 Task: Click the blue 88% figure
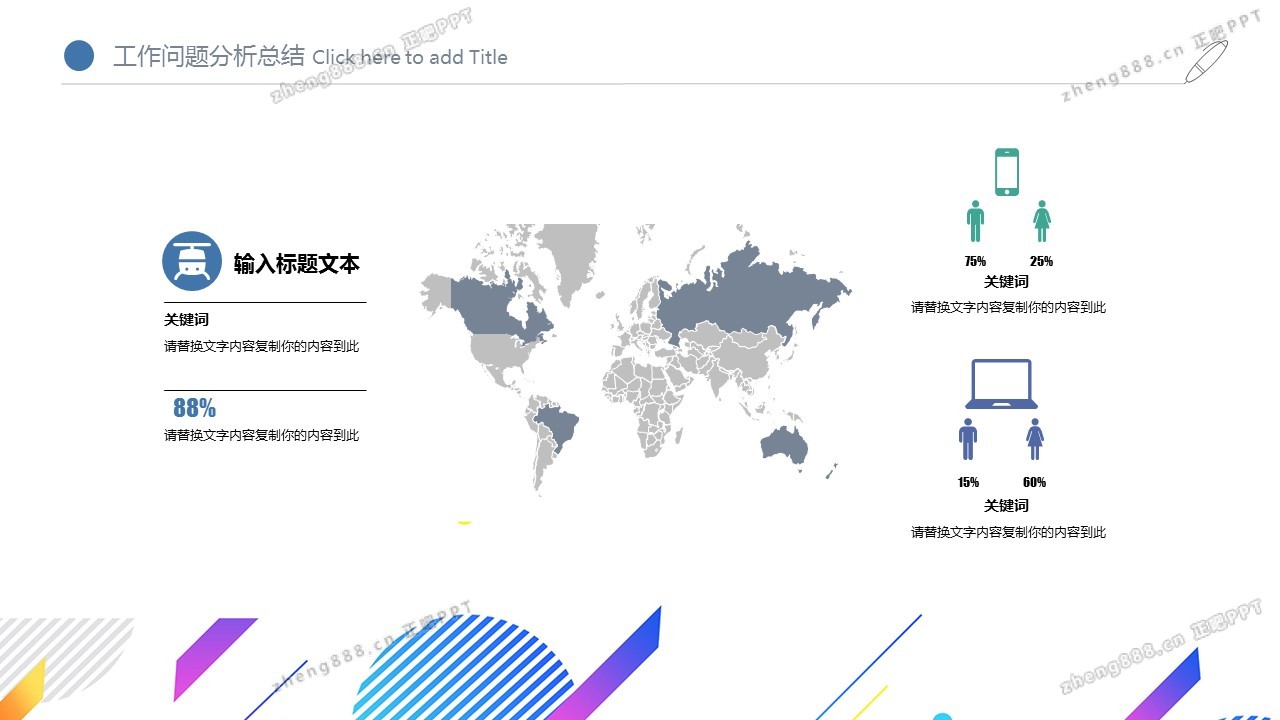[x=194, y=408]
